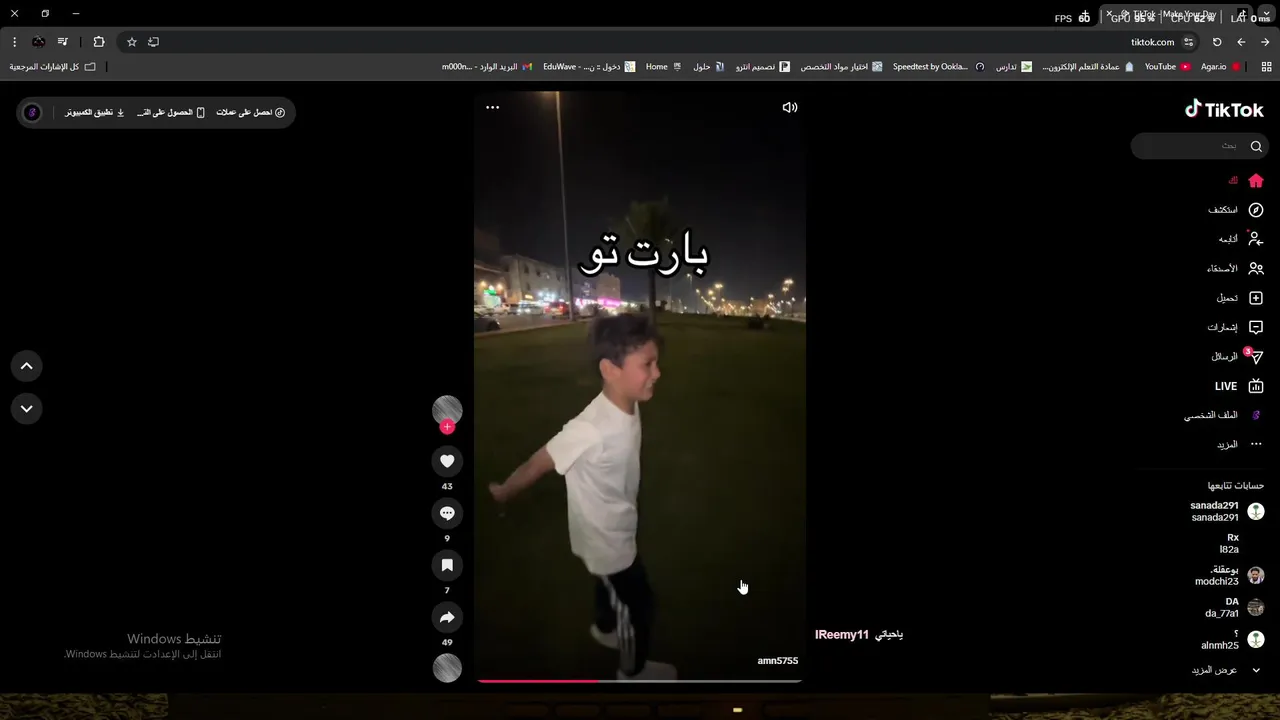Open the media control icon in the browser toolbar

point(63,42)
